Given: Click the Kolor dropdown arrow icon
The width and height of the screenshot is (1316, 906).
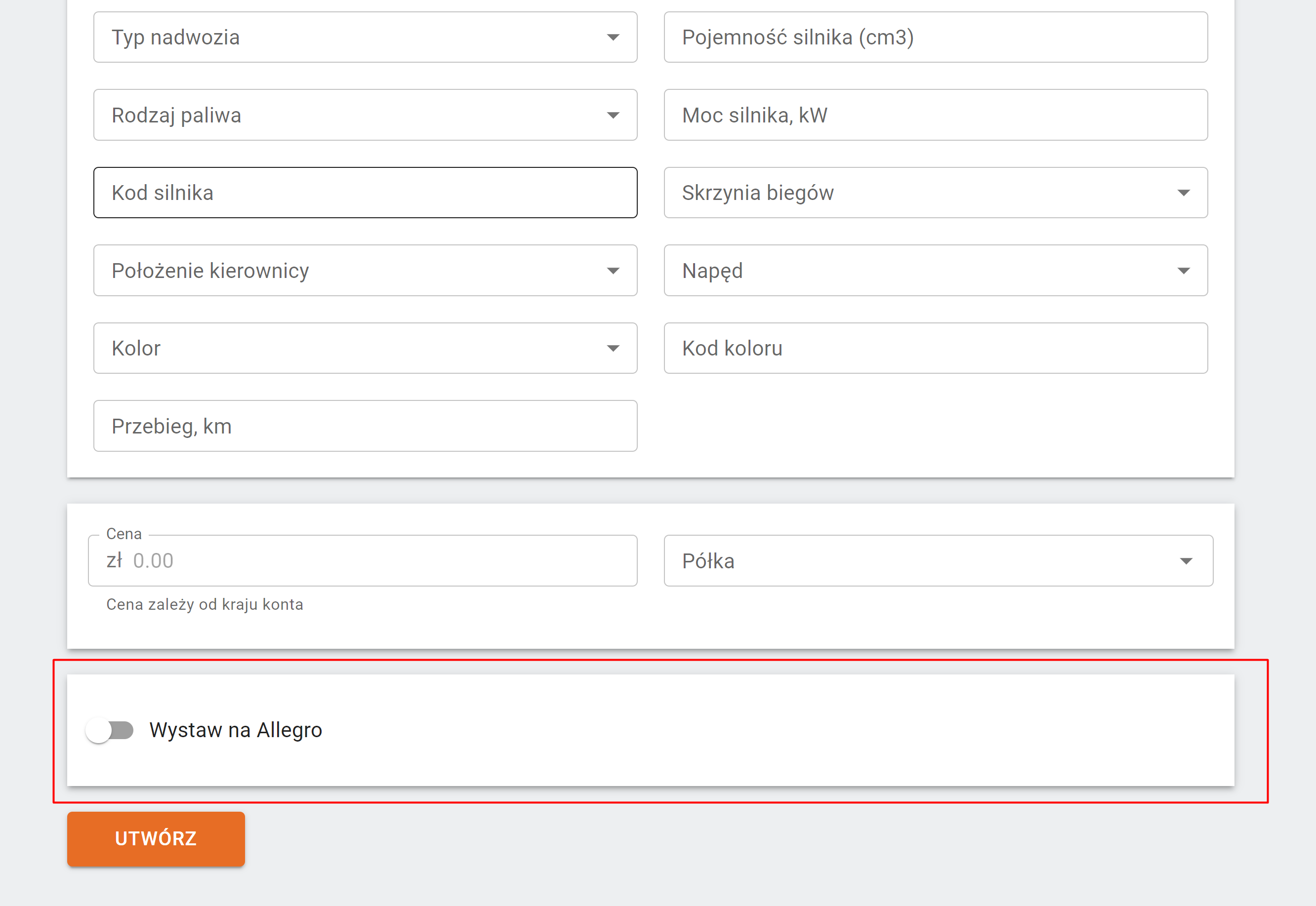Looking at the screenshot, I should (x=613, y=349).
